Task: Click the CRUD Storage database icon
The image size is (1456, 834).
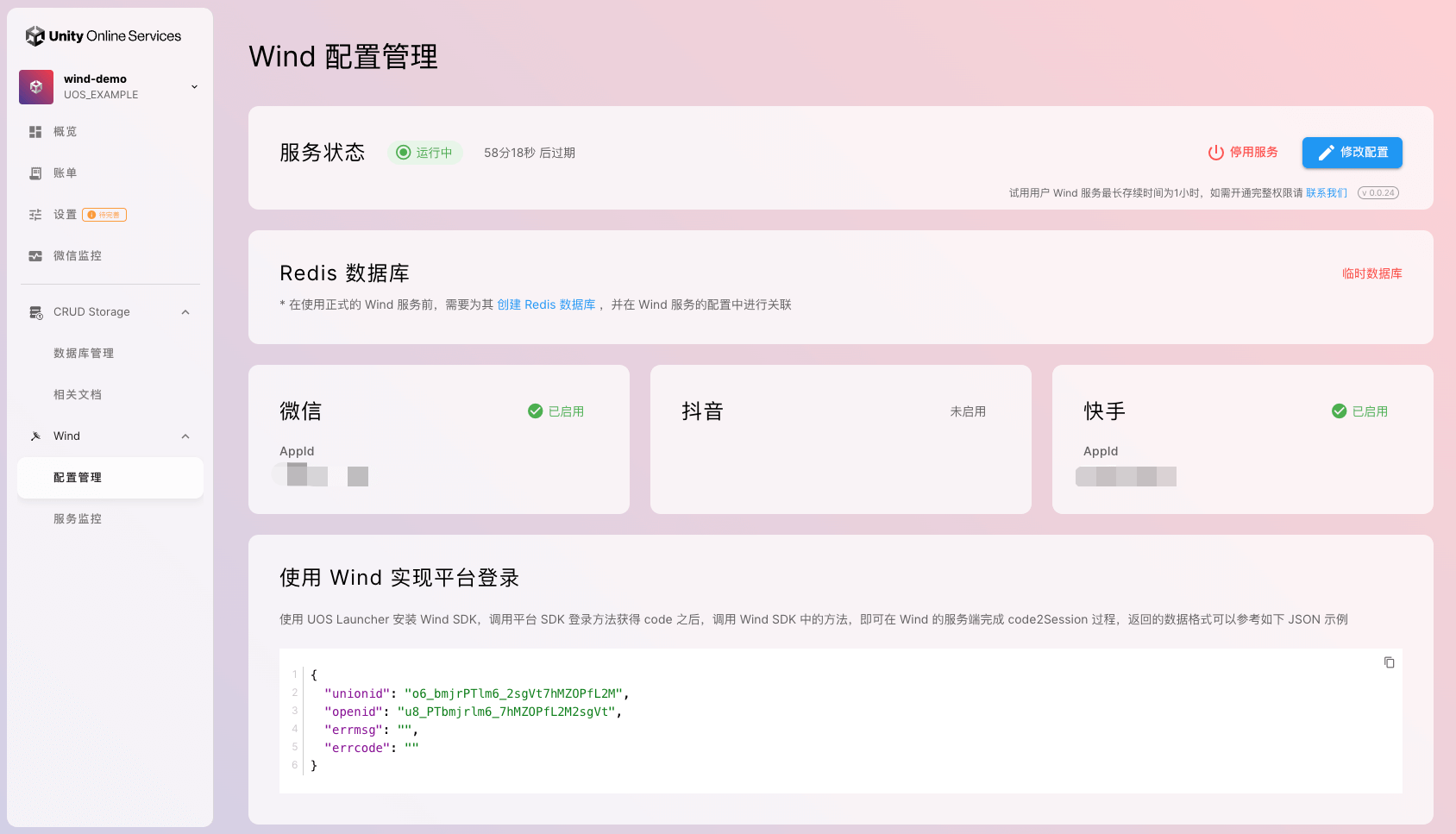Action: tap(35, 312)
